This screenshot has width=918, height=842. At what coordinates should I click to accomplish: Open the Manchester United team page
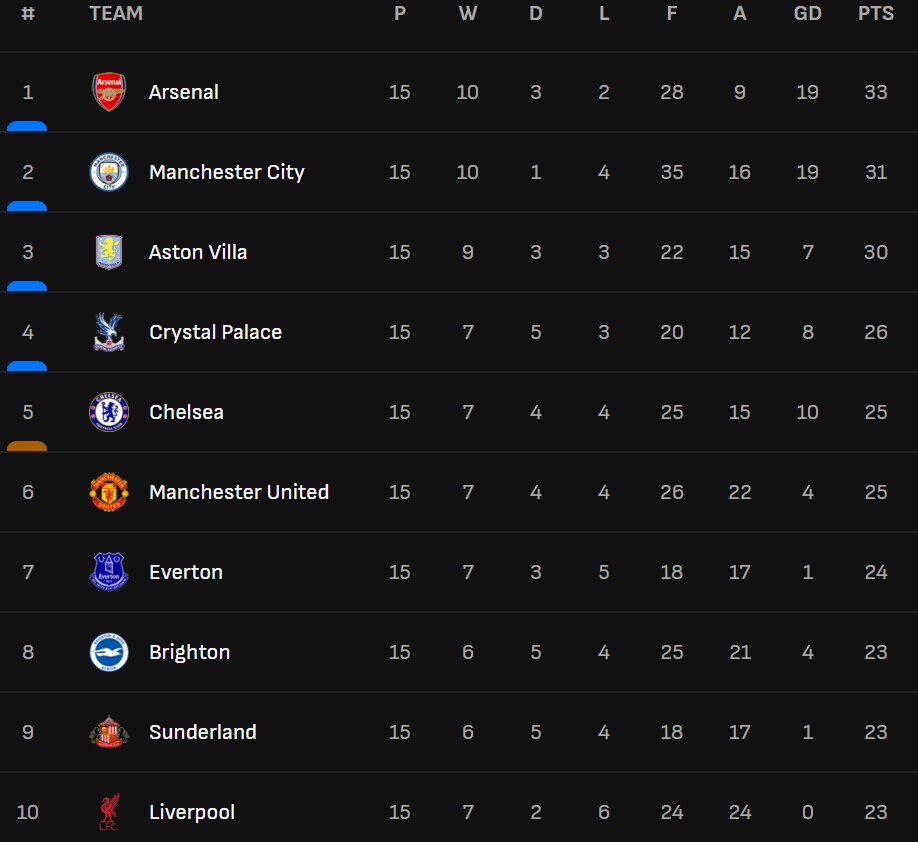238,492
